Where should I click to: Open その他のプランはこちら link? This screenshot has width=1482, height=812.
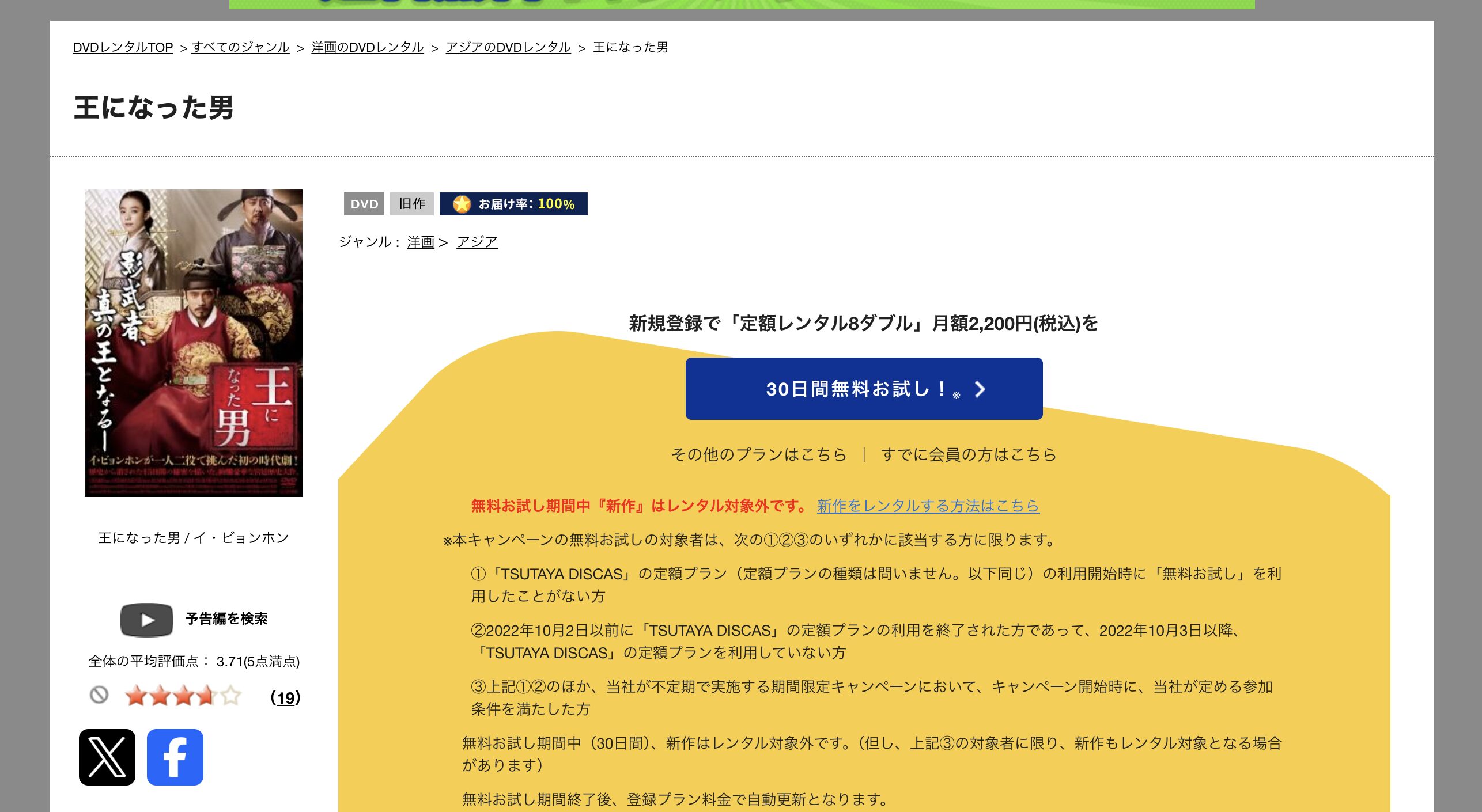click(759, 454)
